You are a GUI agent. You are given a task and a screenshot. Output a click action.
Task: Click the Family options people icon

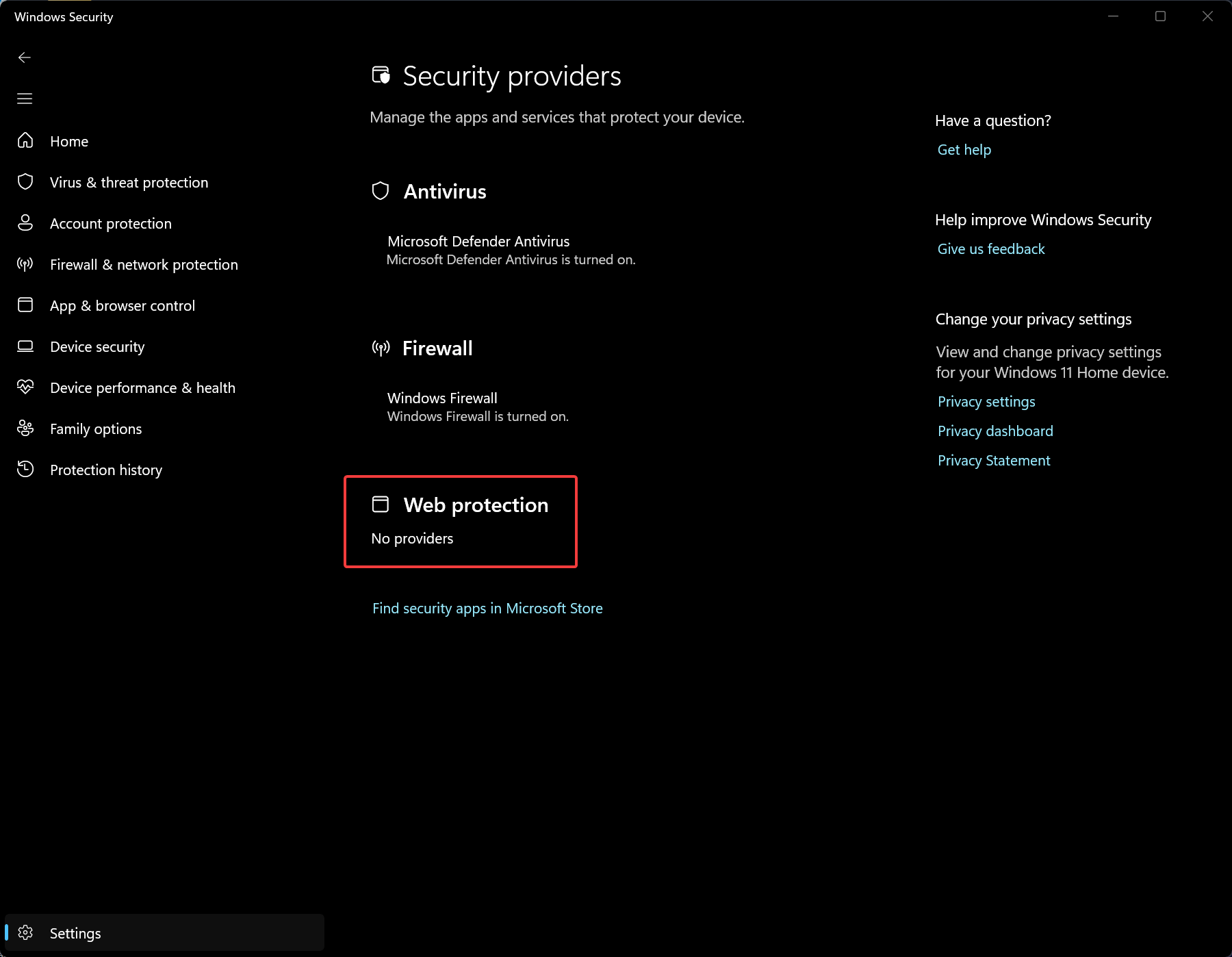pos(25,429)
